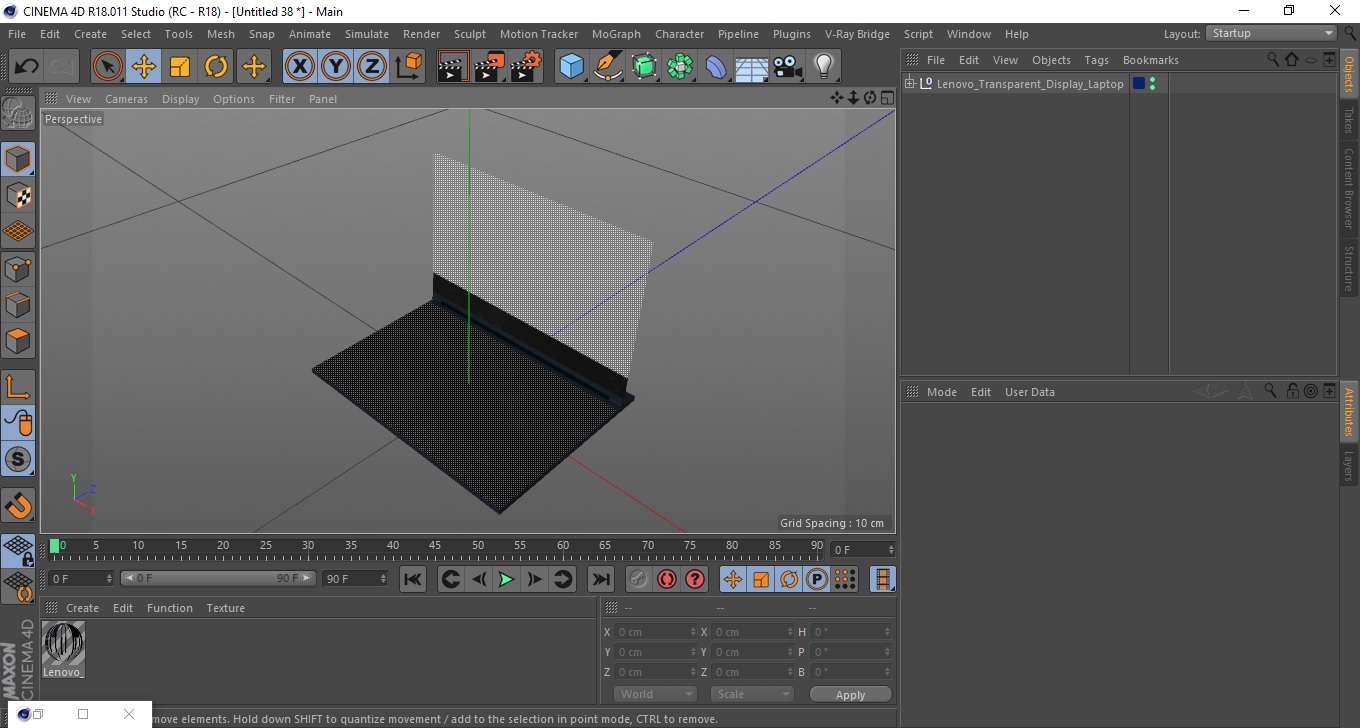Click the X position input field

(x=656, y=632)
